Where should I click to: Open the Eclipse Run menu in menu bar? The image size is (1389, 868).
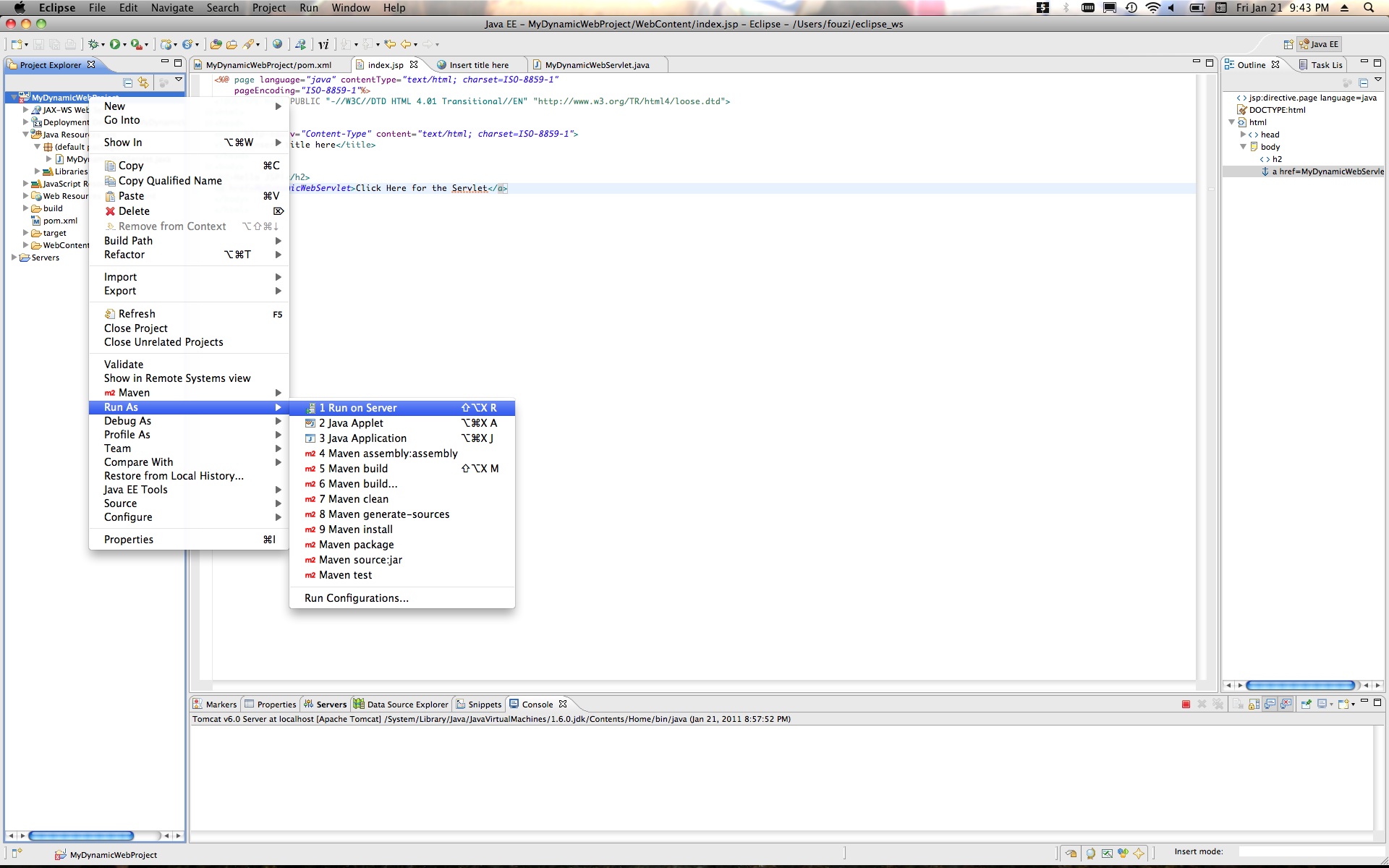pyautogui.click(x=309, y=8)
